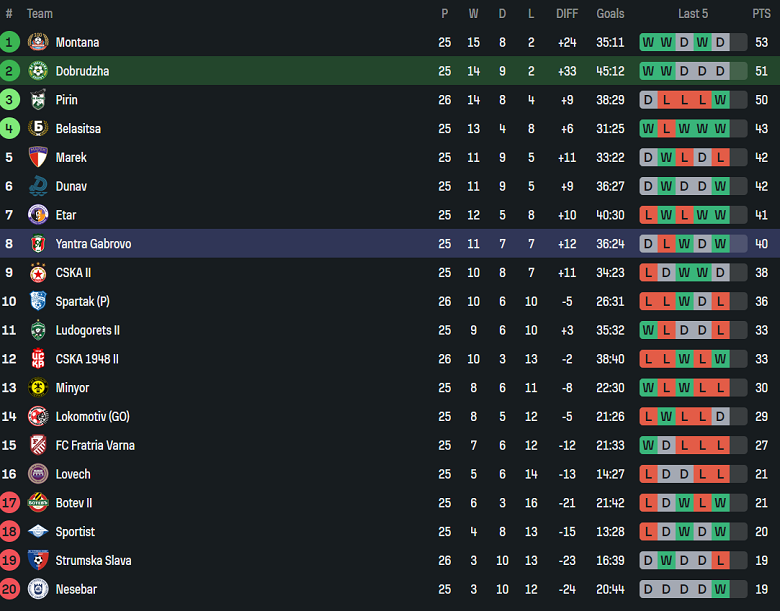Image resolution: width=780 pixels, height=611 pixels.
Task: Click the Belasitsa club crest
Action: coord(38,129)
